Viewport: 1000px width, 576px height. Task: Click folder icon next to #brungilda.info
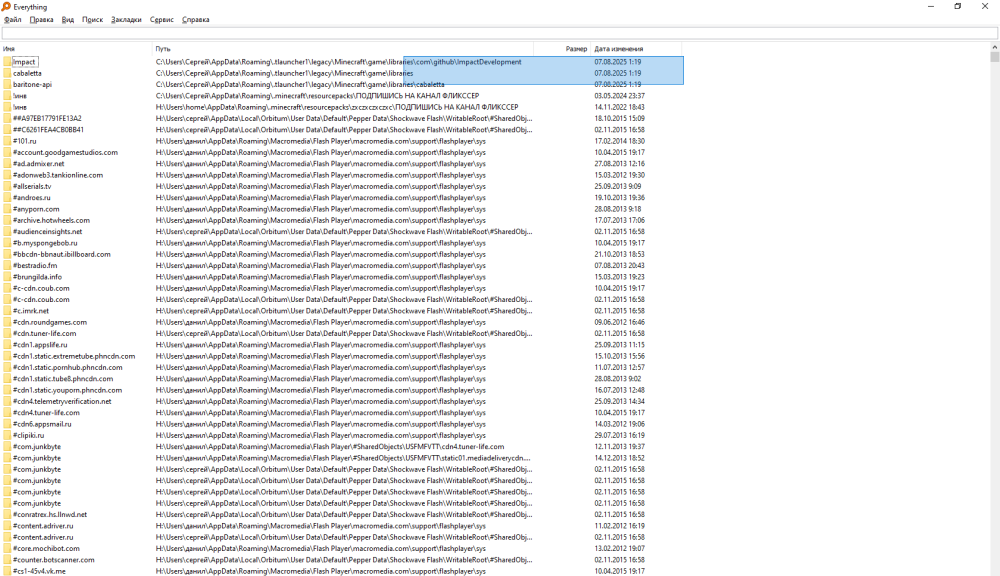coord(7,277)
